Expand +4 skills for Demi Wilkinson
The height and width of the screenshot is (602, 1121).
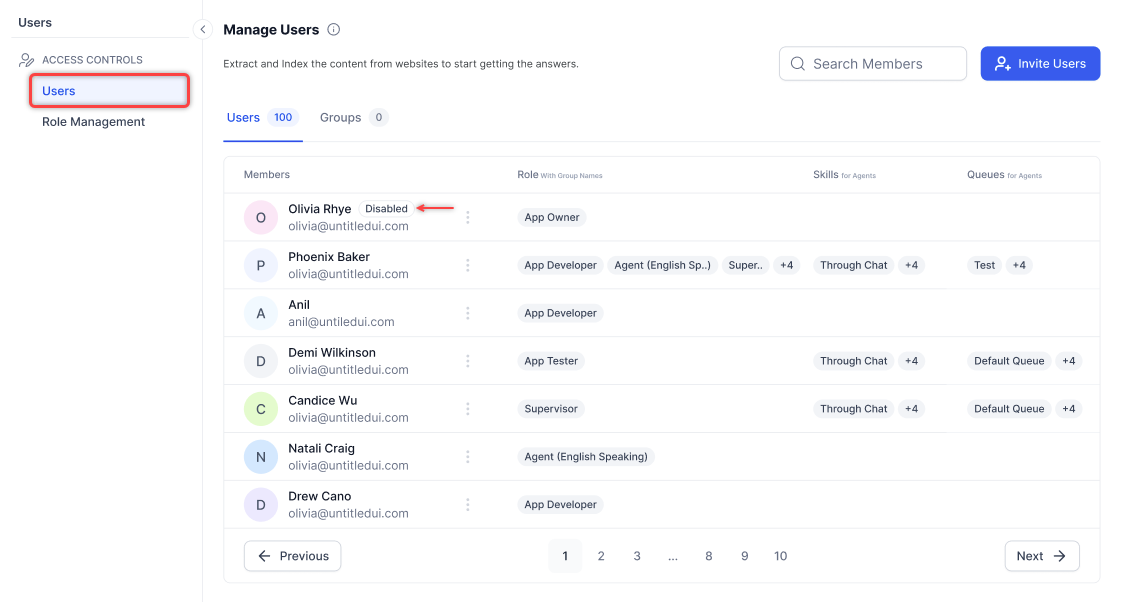pyautogui.click(x=910, y=361)
